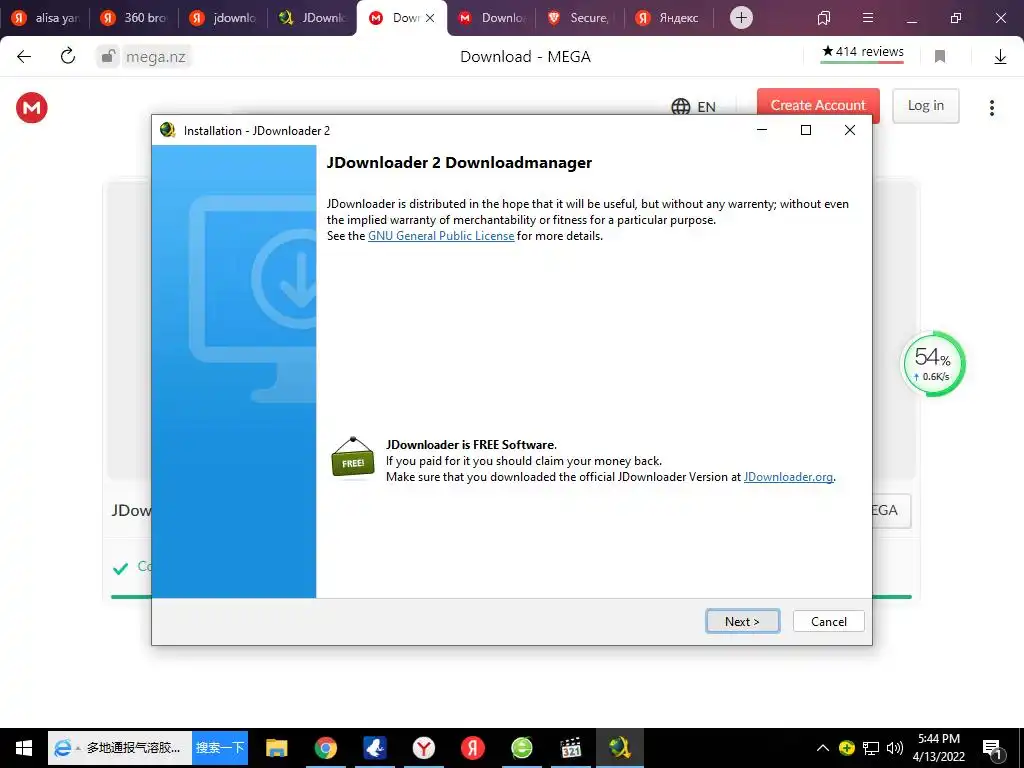
Task: Open the Yandex Y browser taskbar icon
Action: [424, 748]
